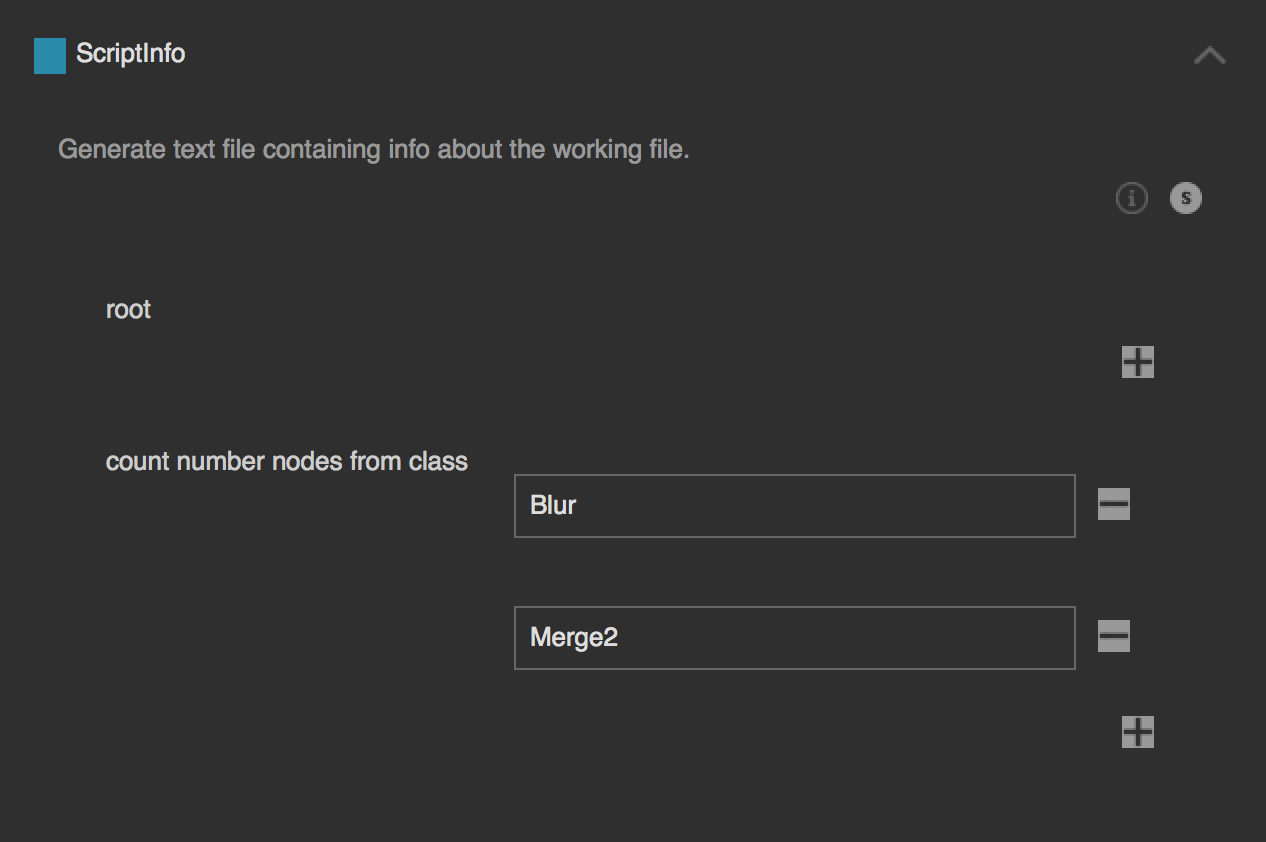The image size is (1266, 842).
Task: Add a new root entry with plus
Action: [x=1138, y=362]
